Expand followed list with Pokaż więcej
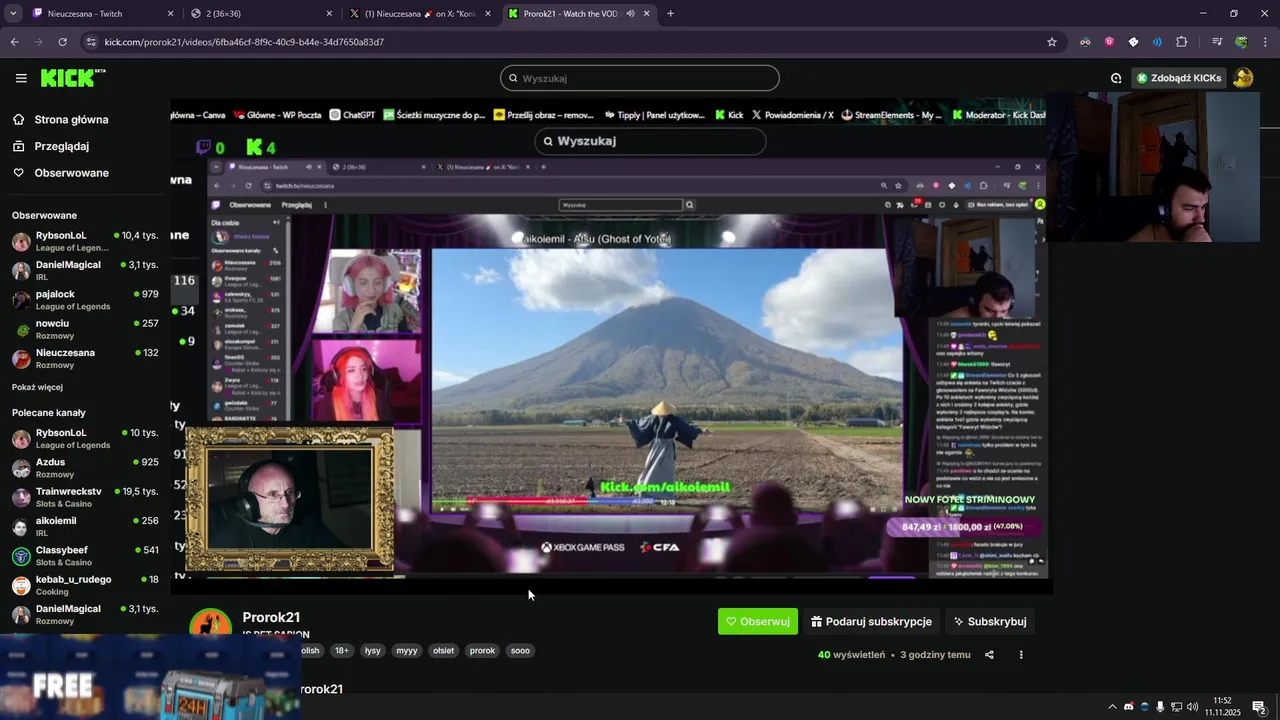 click(x=37, y=387)
